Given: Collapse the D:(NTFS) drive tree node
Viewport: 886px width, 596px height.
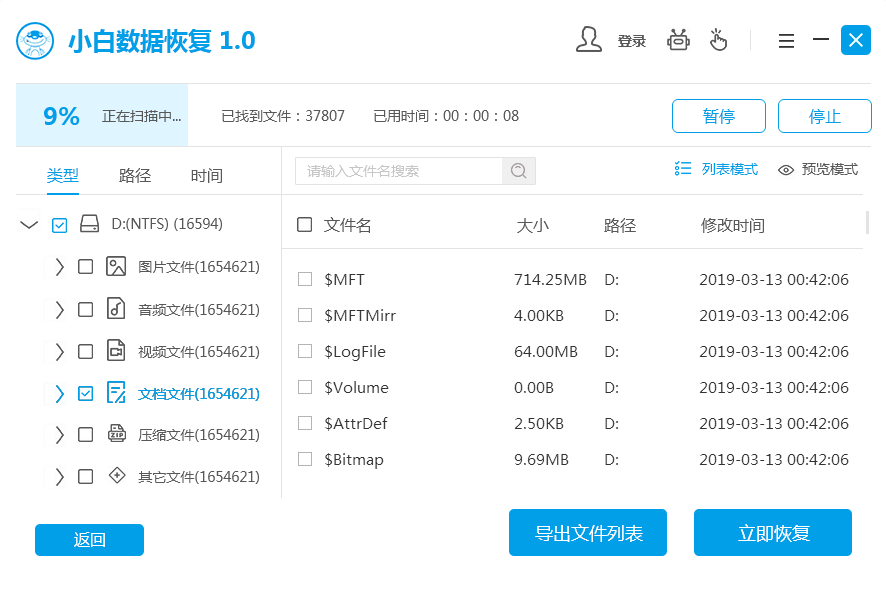Looking at the screenshot, I should coord(29,225).
